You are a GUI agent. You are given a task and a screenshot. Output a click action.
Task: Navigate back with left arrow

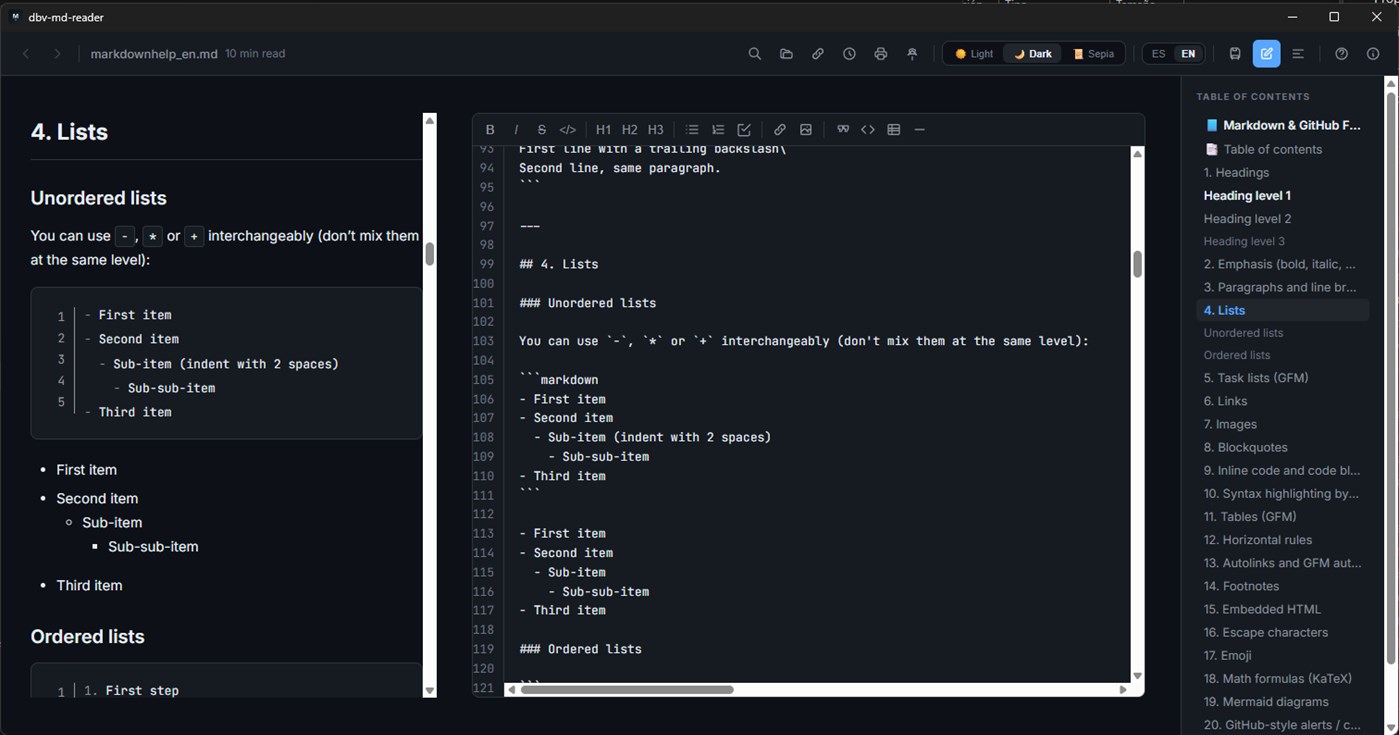26,54
